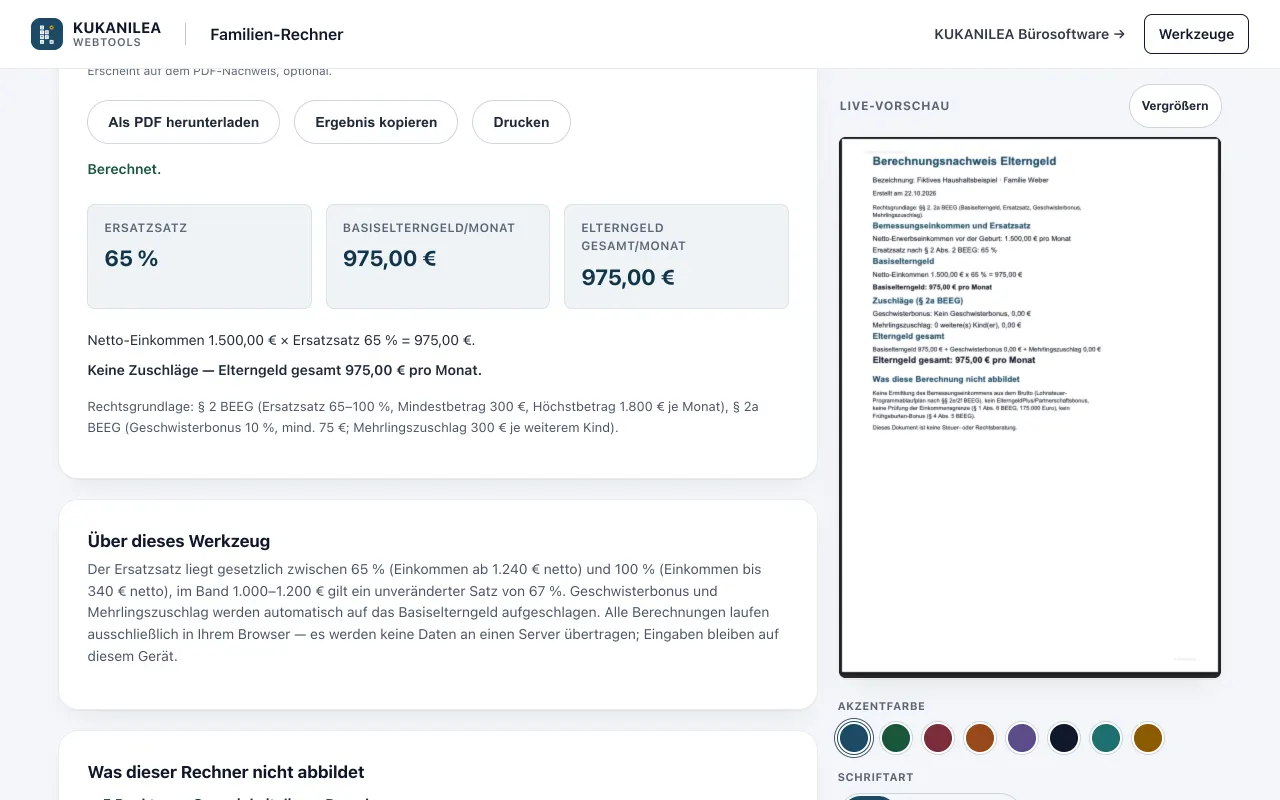Switch accent color to rust orange
The height and width of the screenshot is (800, 1280).
pyautogui.click(x=980, y=738)
